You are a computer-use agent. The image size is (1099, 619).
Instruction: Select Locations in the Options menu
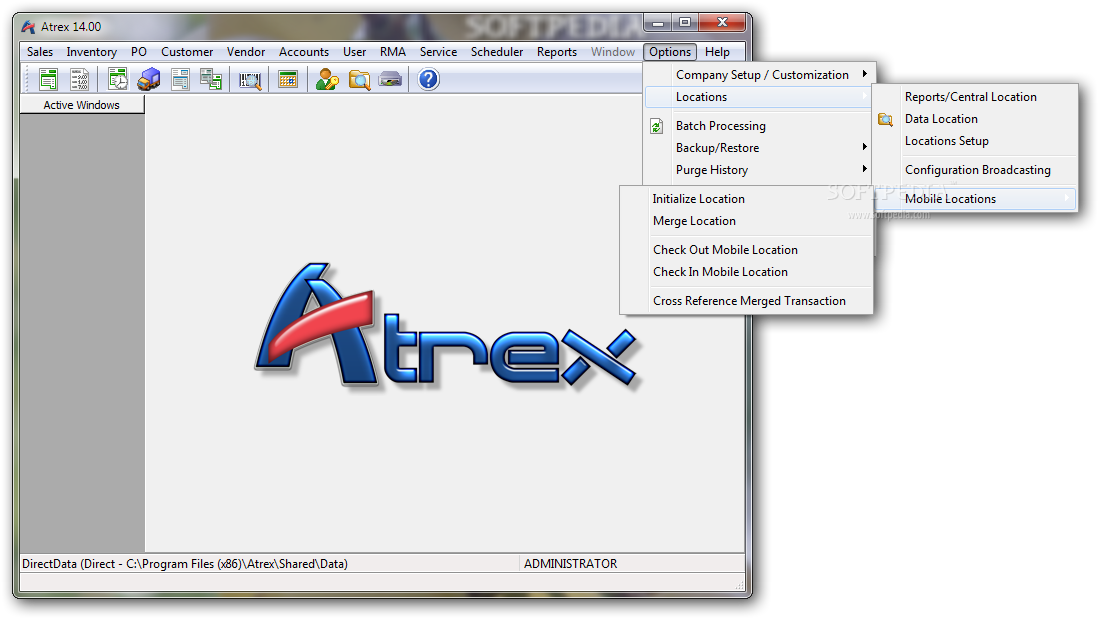(759, 97)
